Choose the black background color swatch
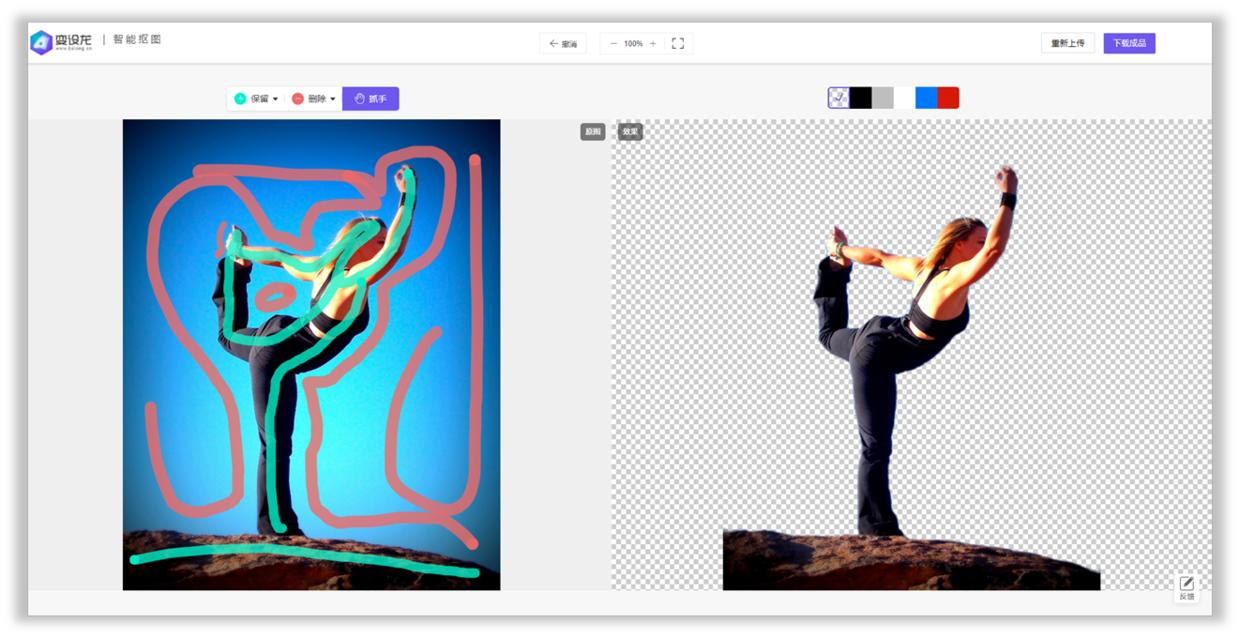Viewport: 1240px width, 638px height. pyautogui.click(x=861, y=98)
